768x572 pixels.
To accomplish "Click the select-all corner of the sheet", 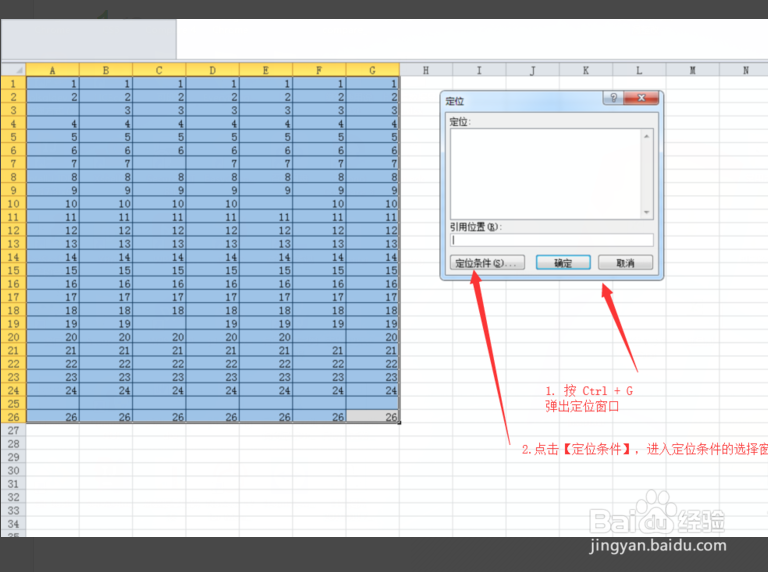I will coord(13,70).
